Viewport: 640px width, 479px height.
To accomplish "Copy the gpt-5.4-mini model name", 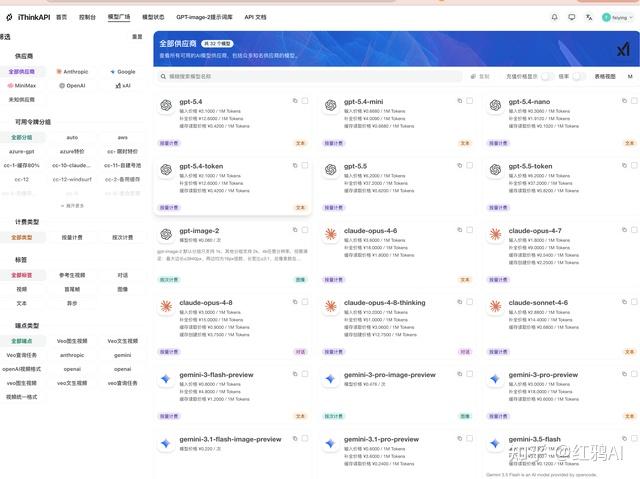I will pos(460,101).
